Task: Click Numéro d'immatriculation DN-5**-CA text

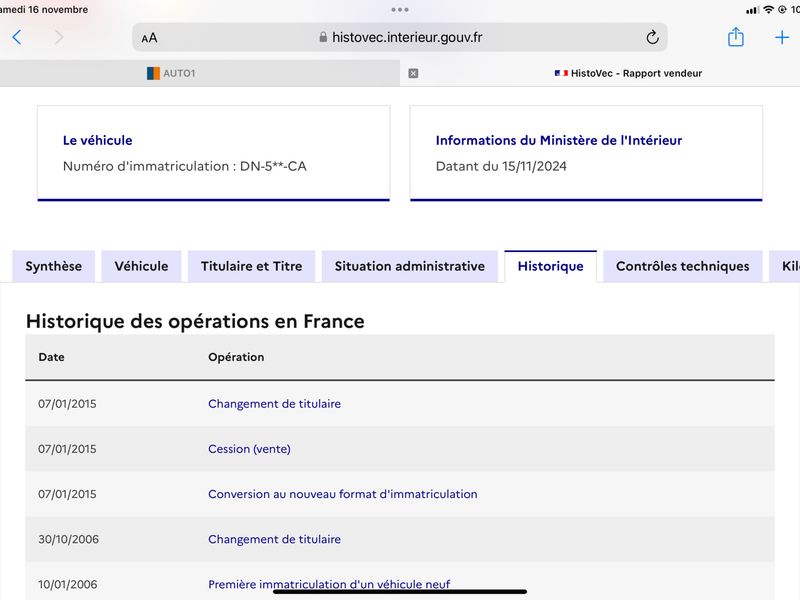Action: click(185, 166)
